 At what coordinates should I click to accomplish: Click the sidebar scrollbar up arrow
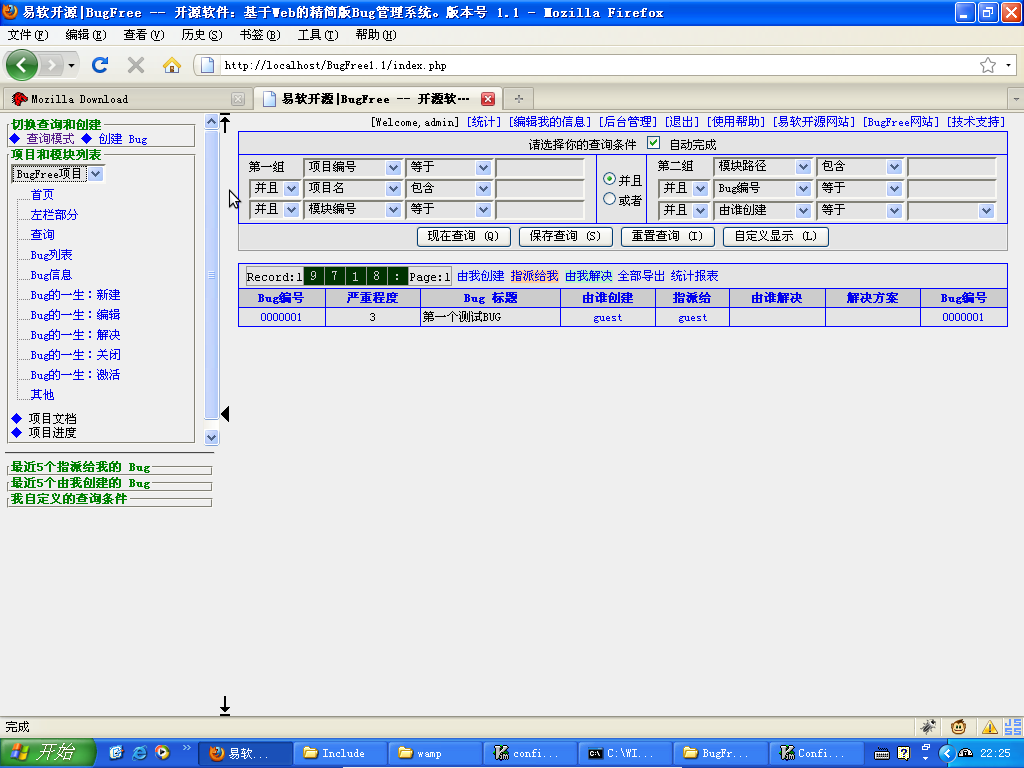point(211,121)
